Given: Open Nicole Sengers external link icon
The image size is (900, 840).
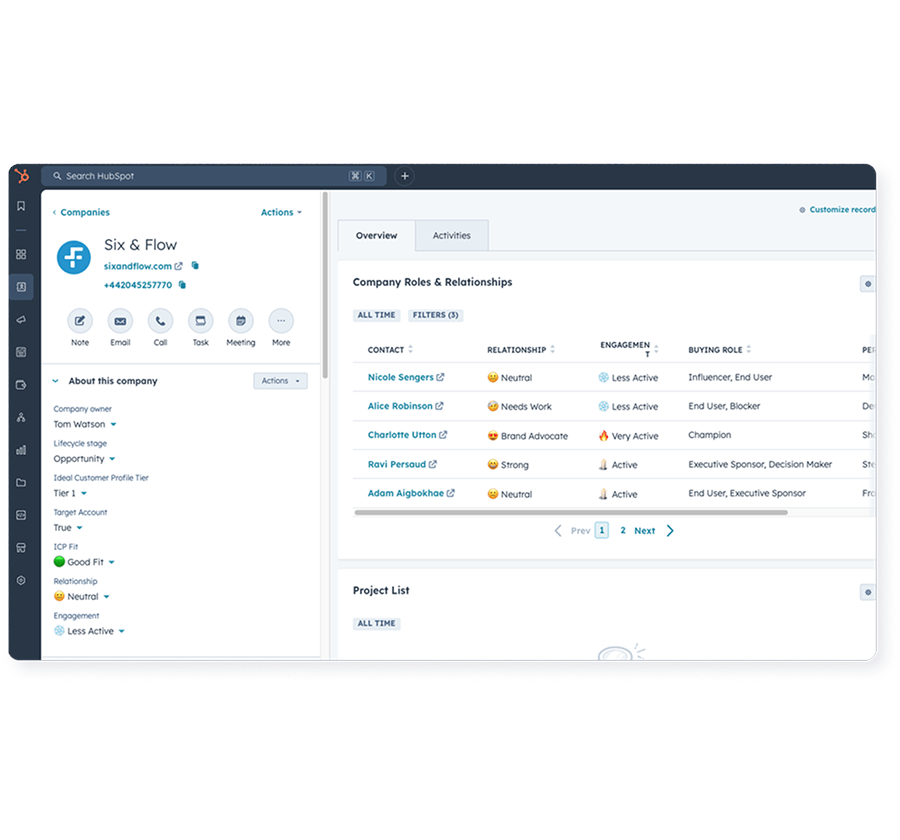Looking at the screenshot, I should click(x=440, y=377).
